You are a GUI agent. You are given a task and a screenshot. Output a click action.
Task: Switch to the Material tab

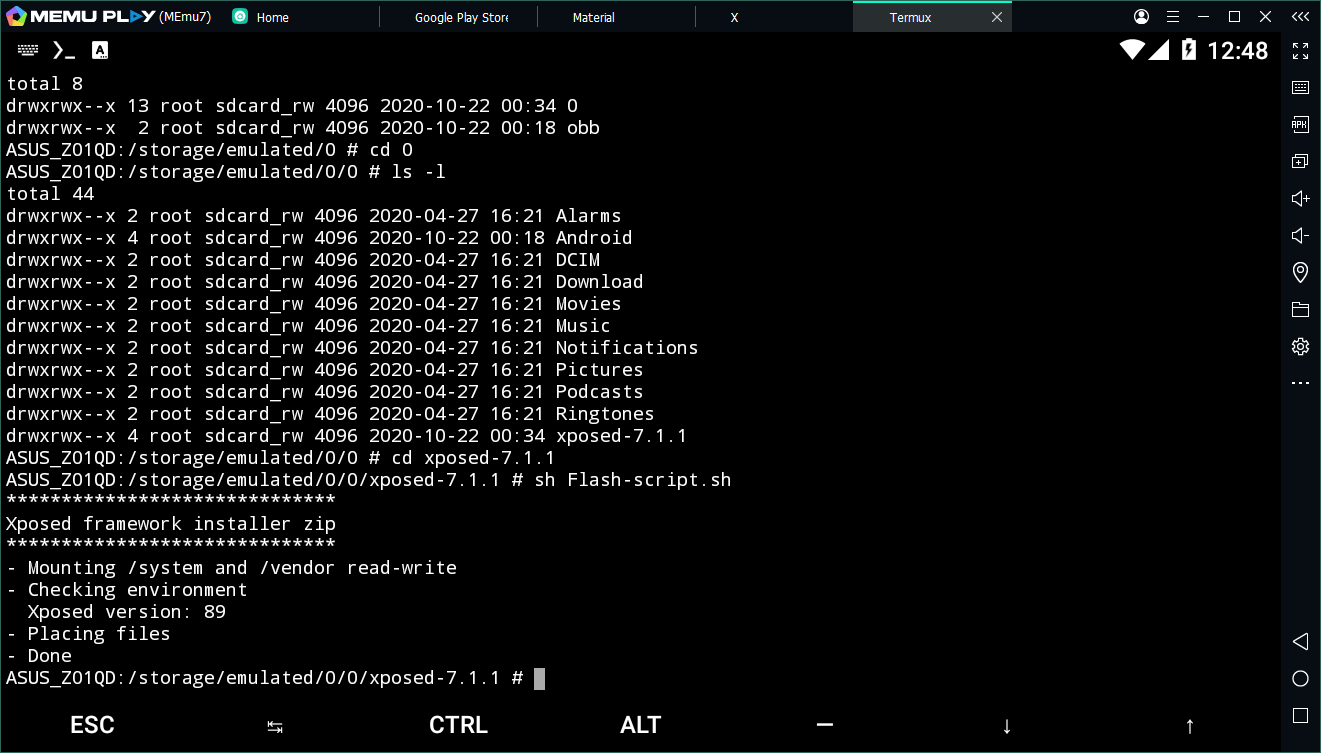coord(594,17)
